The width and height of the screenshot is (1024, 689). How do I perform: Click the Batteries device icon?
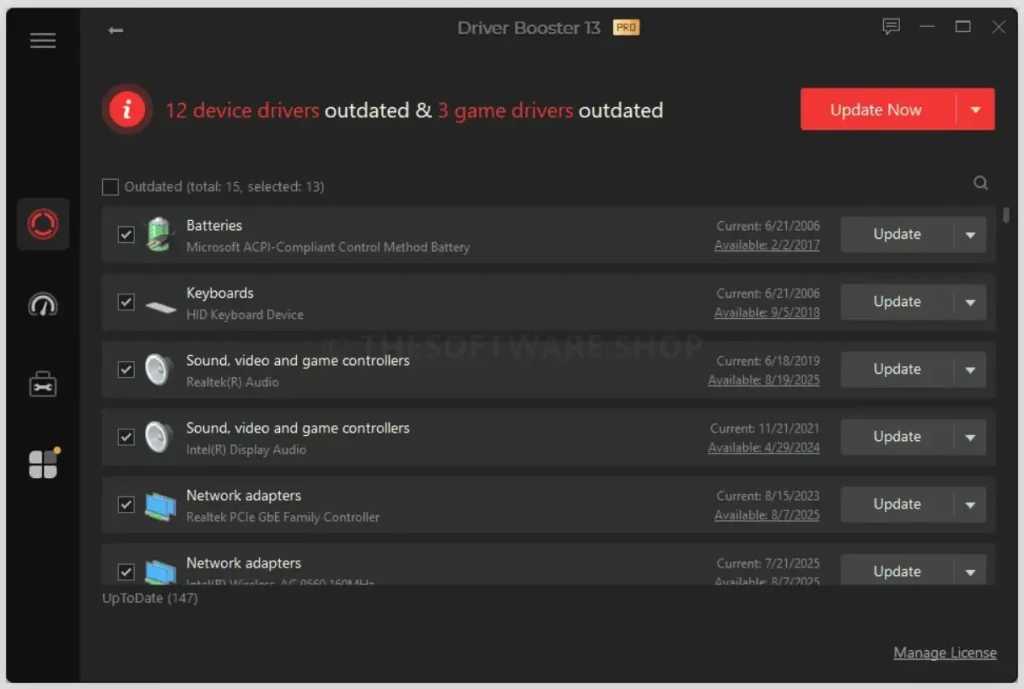pos(159,234)
